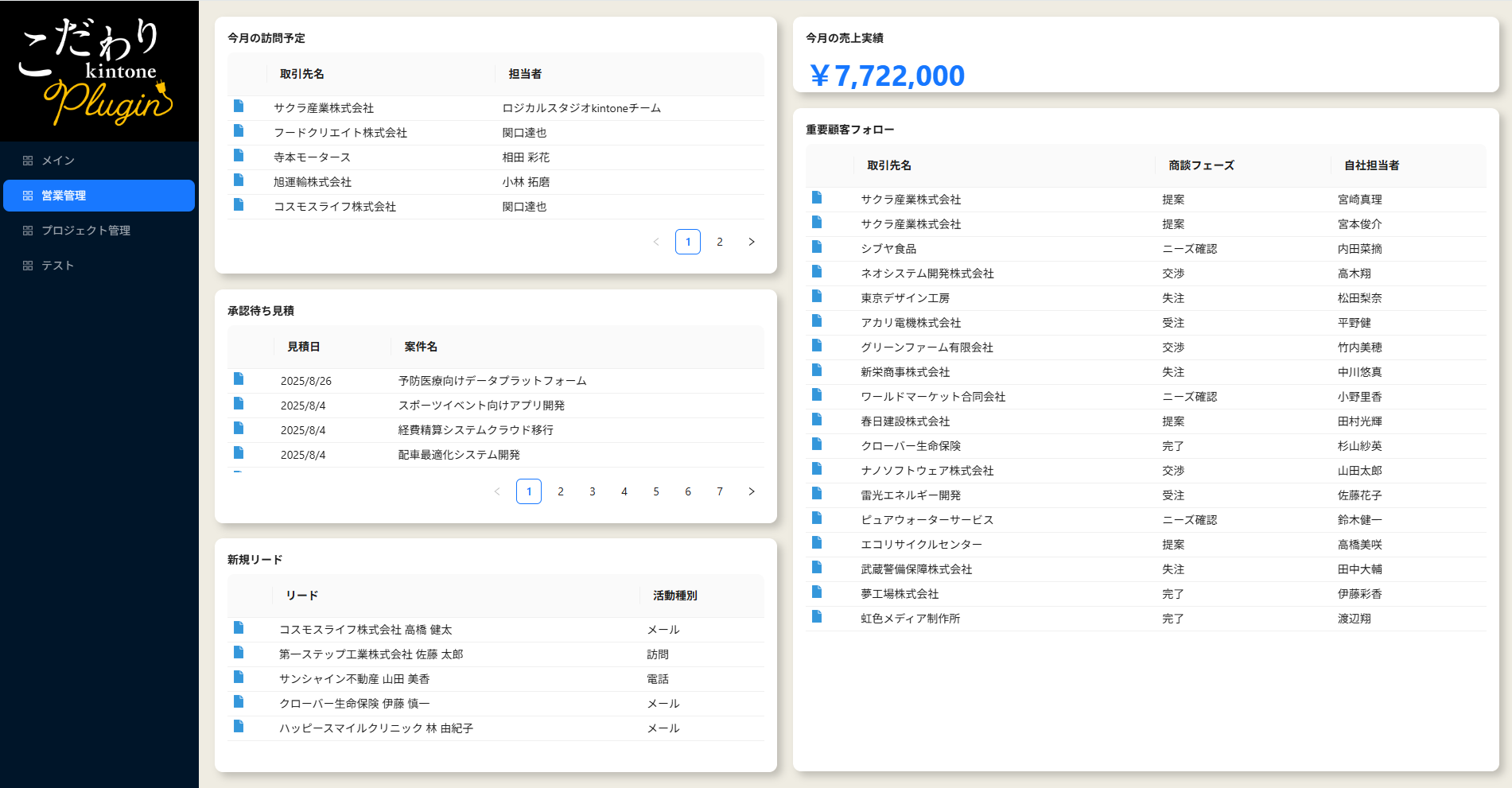This screenshot has width=1512, height=788.
Task: Go to next page of 承認待ち見積
Action: tap(752, 491)
